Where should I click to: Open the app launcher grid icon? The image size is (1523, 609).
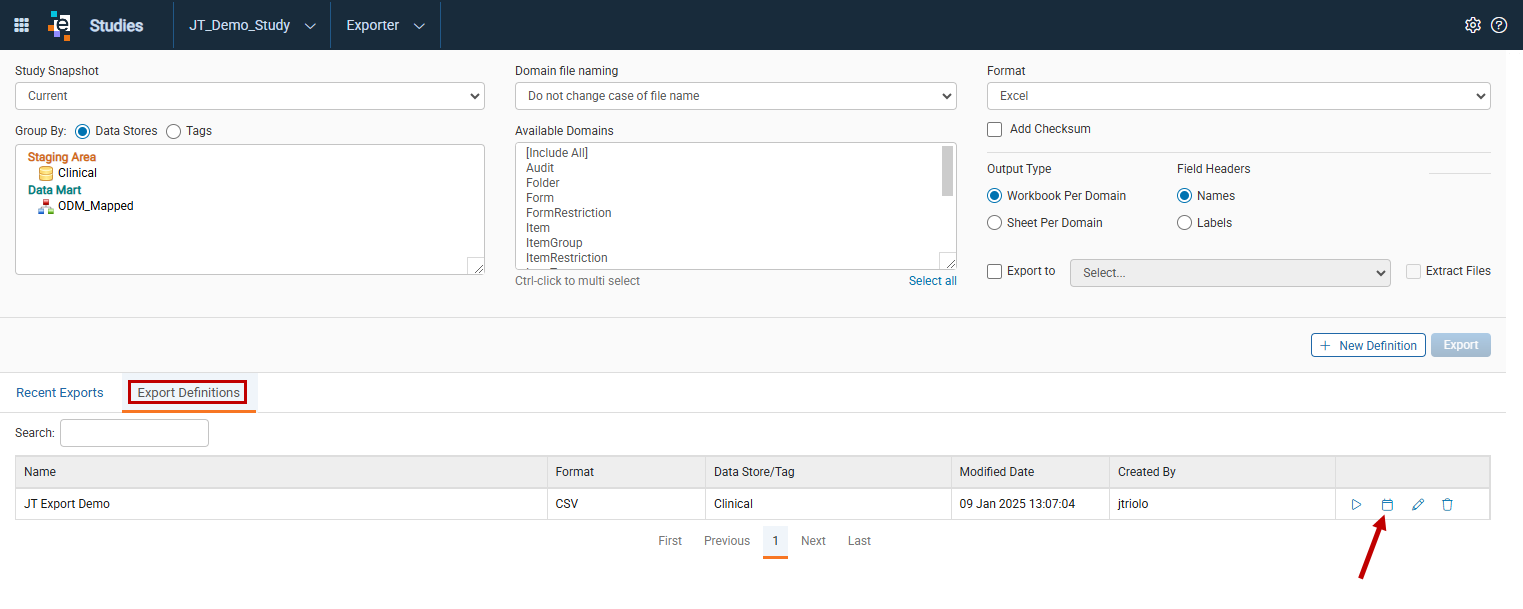point(21,25)
